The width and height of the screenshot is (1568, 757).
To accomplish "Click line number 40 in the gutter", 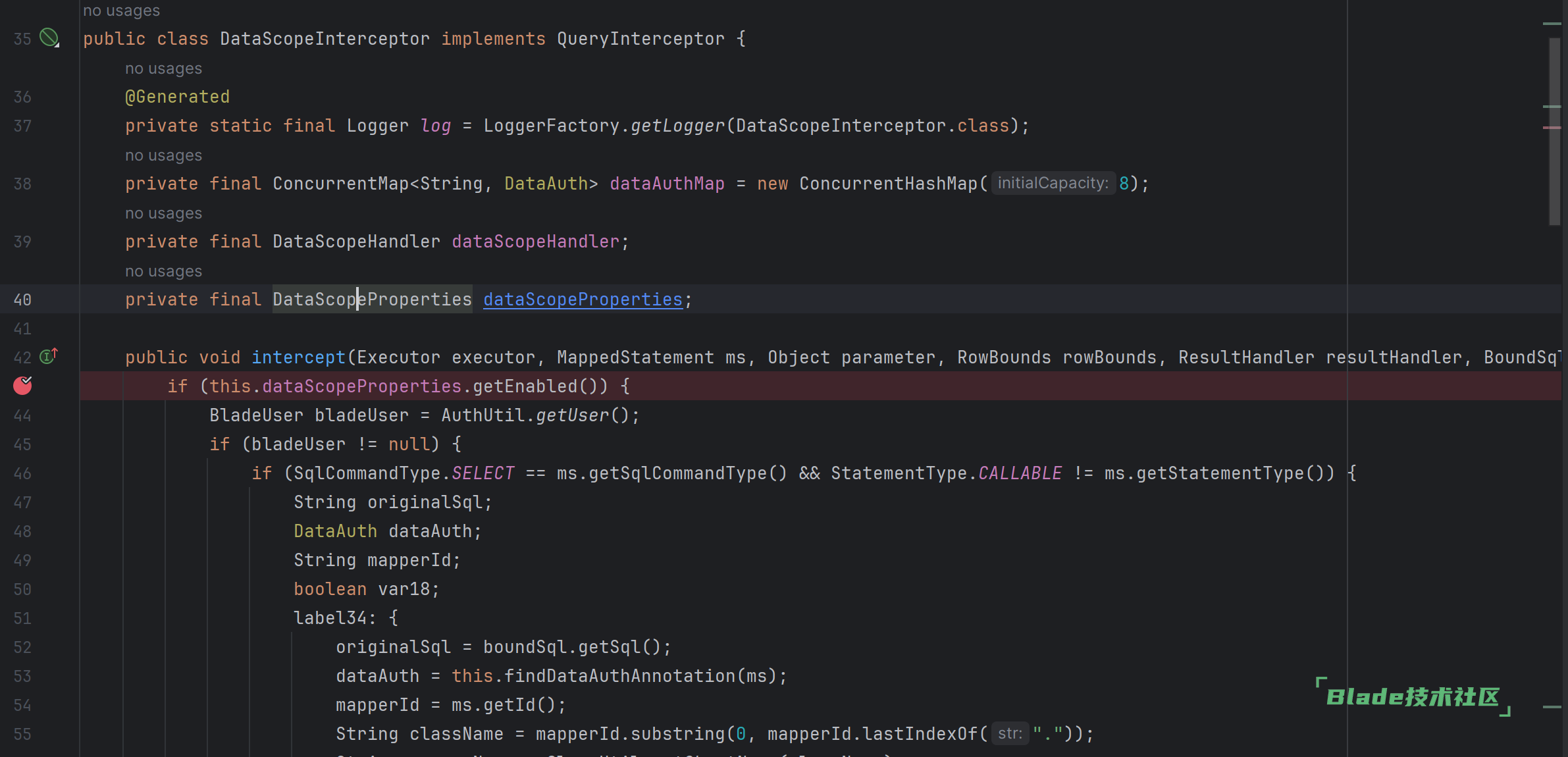I will pos(22,300).
